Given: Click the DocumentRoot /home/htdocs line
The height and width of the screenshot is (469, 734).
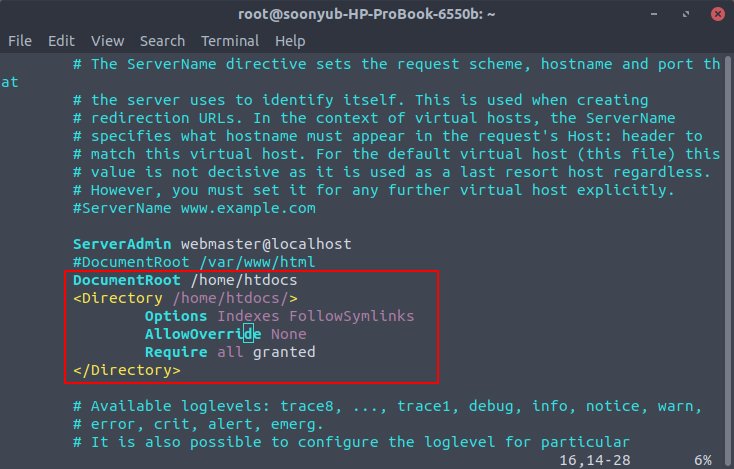Looking at the screenshot, I should [x=185, y=280].
